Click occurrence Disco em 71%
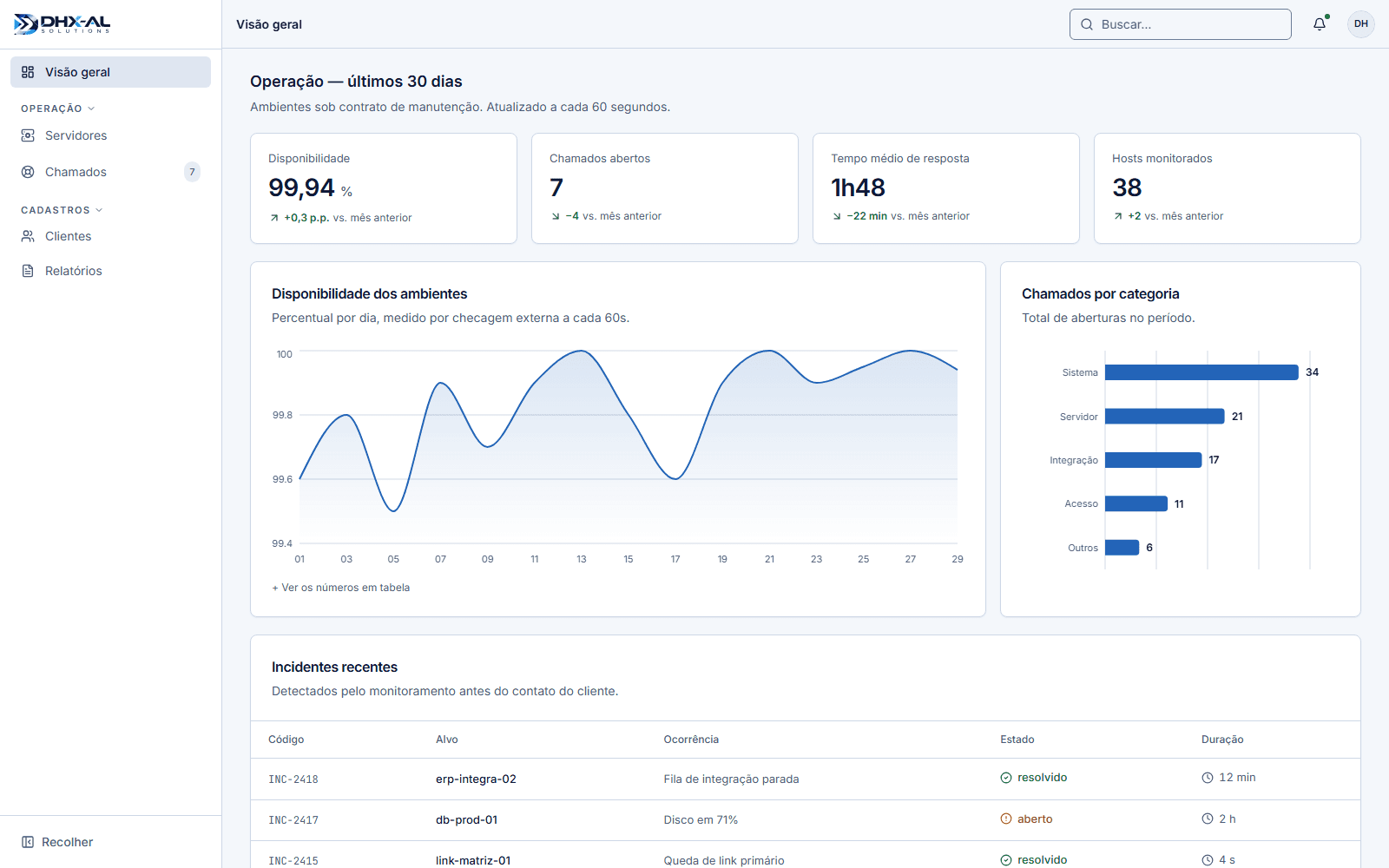The height and width of the screenshot is (868, 1389). [701, 820]
